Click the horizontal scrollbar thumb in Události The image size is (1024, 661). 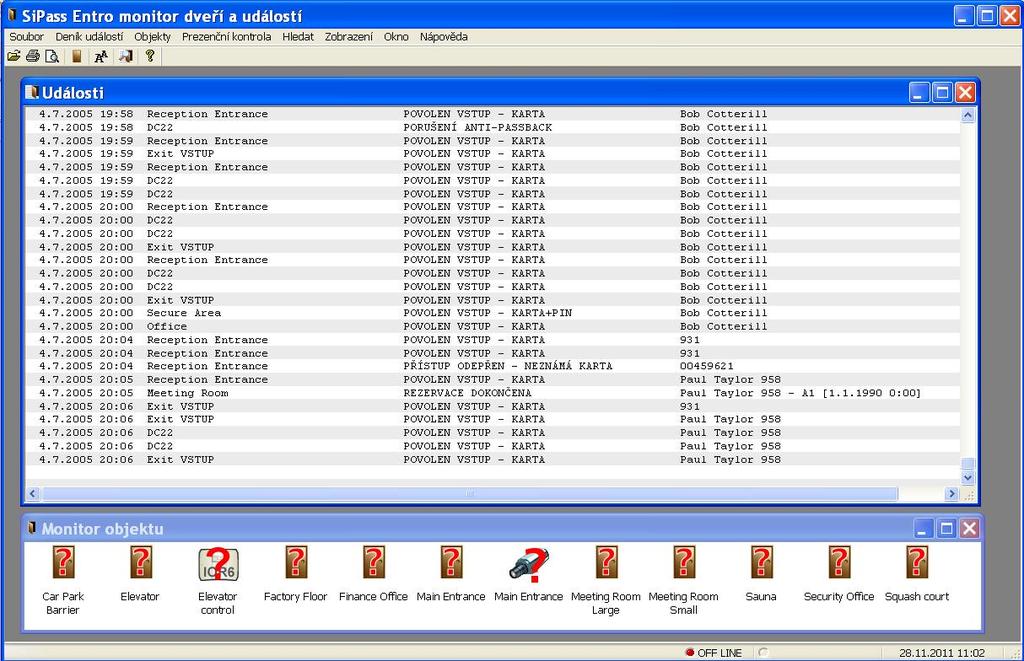[470, 494]
